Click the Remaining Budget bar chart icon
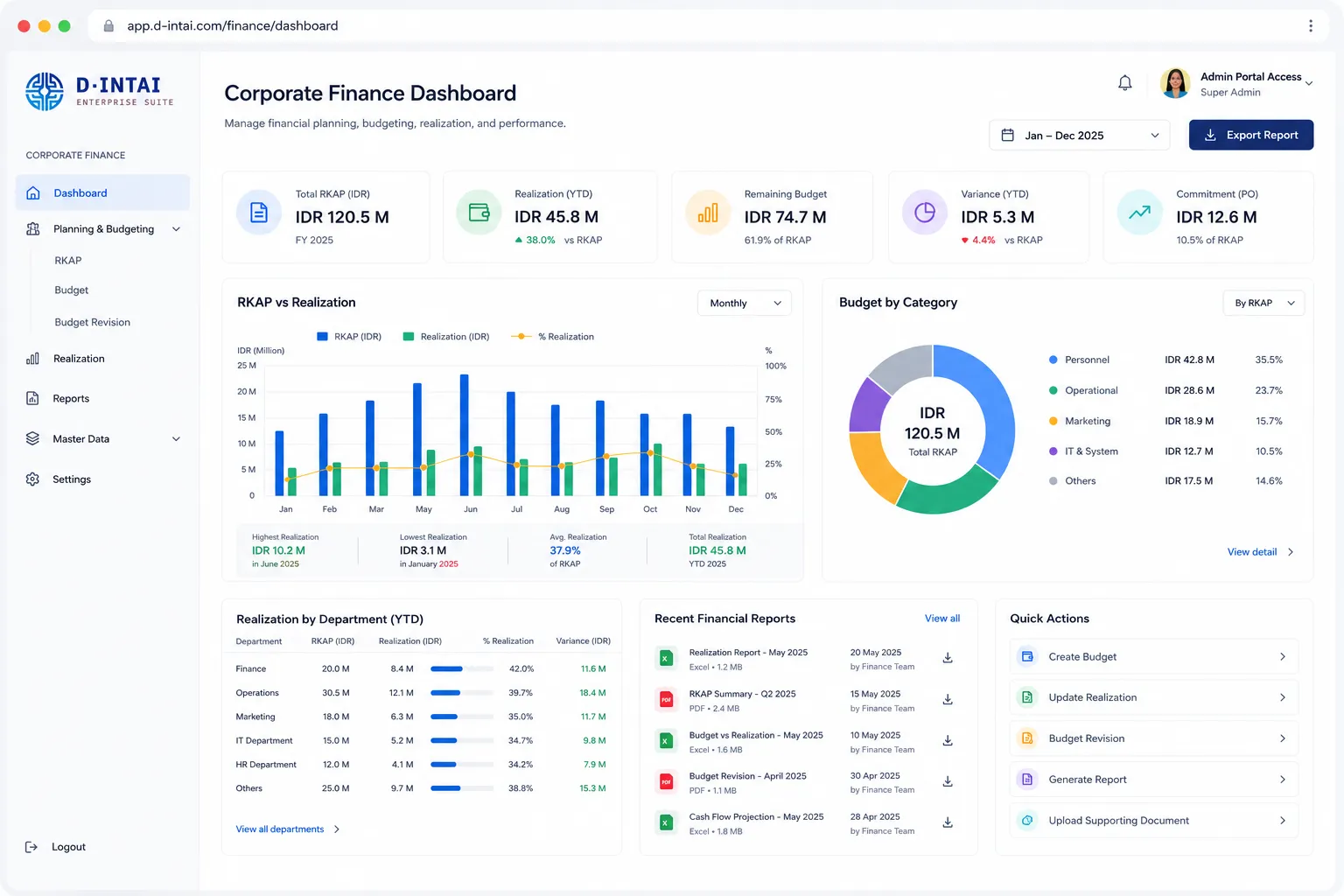Viewport: 1344px width, 896px height. tap(708, 213)
